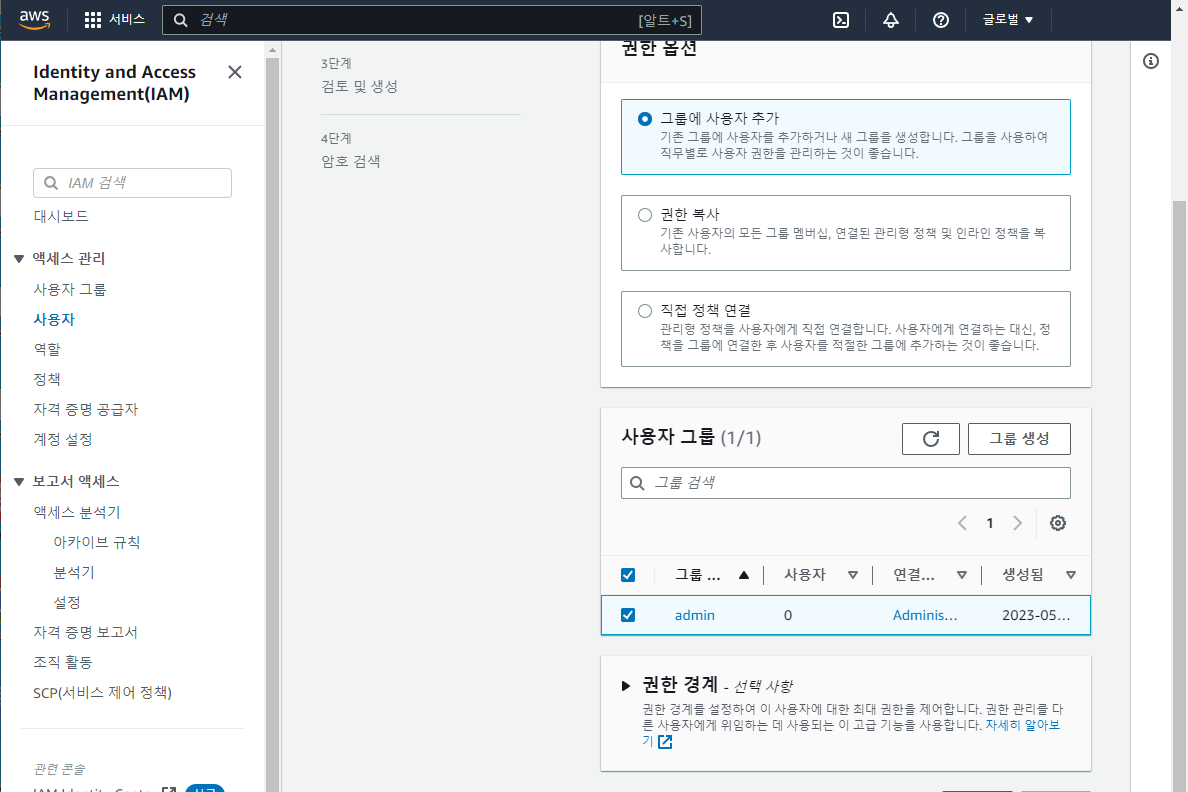
Task: Go to the next page of groups
Action: coord(1018,523)
